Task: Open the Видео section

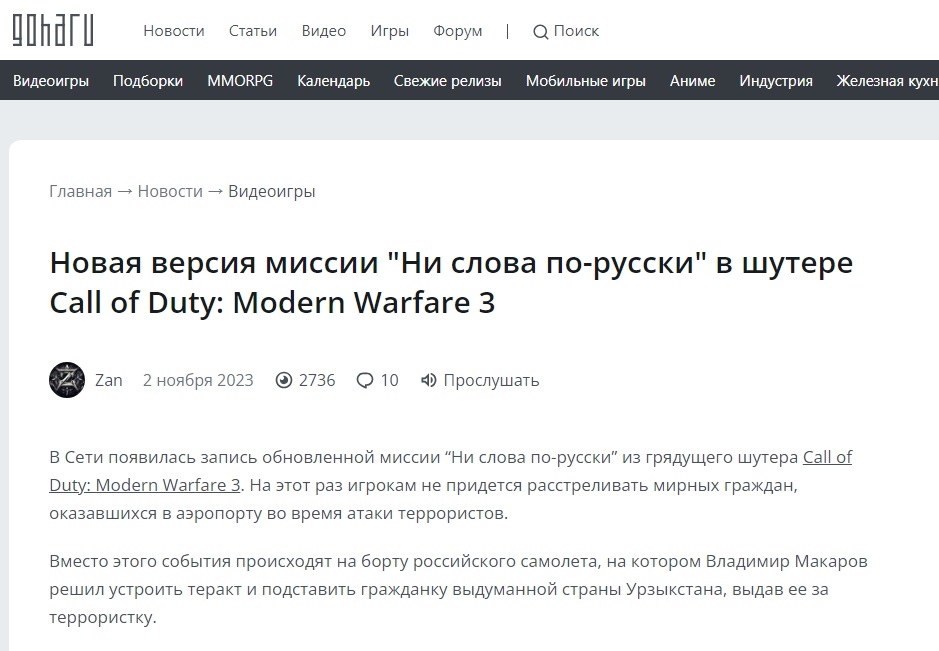Action: pos(324,31)
